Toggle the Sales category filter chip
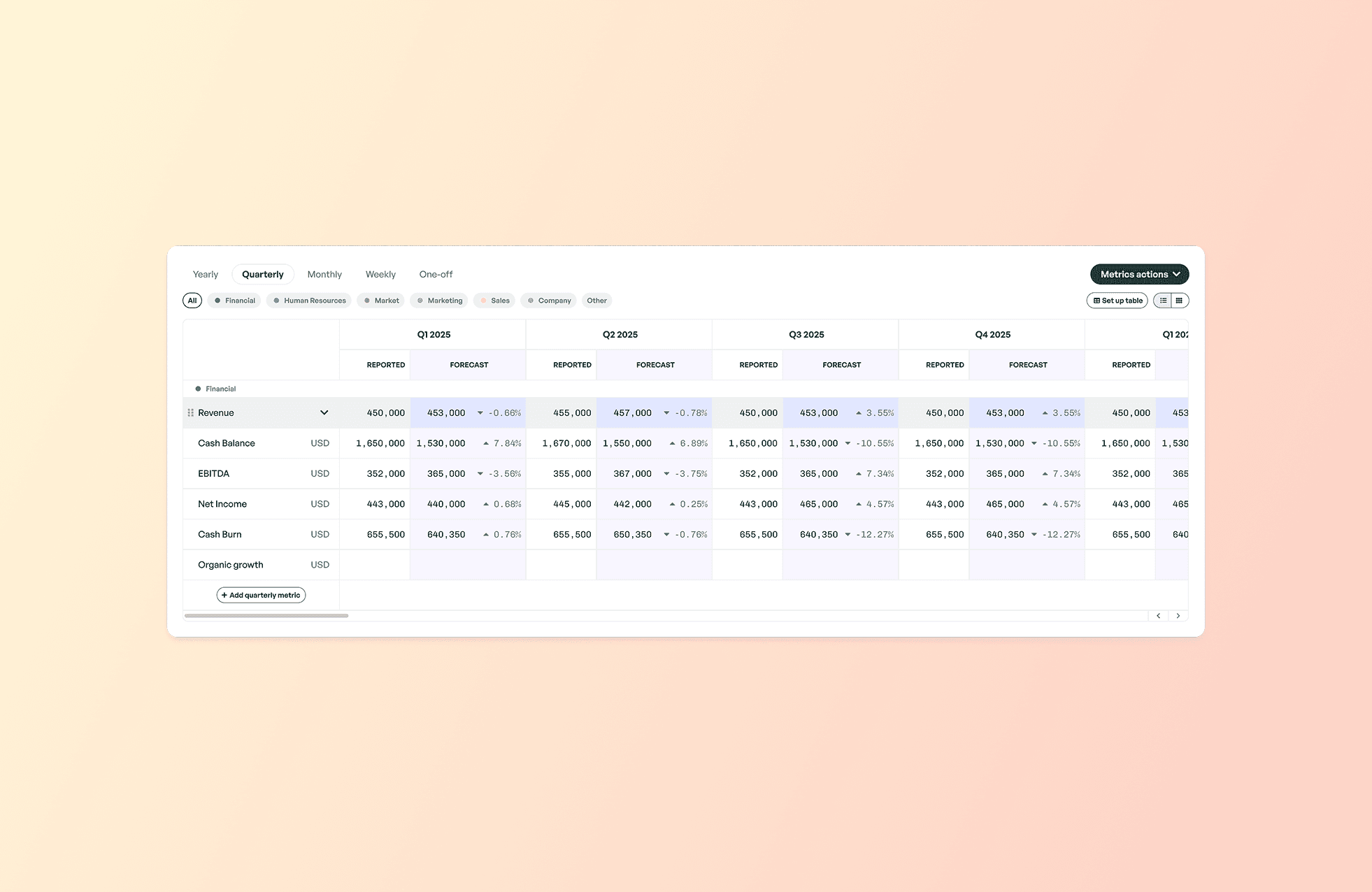The image size is (1372, 892). point(494,301)
